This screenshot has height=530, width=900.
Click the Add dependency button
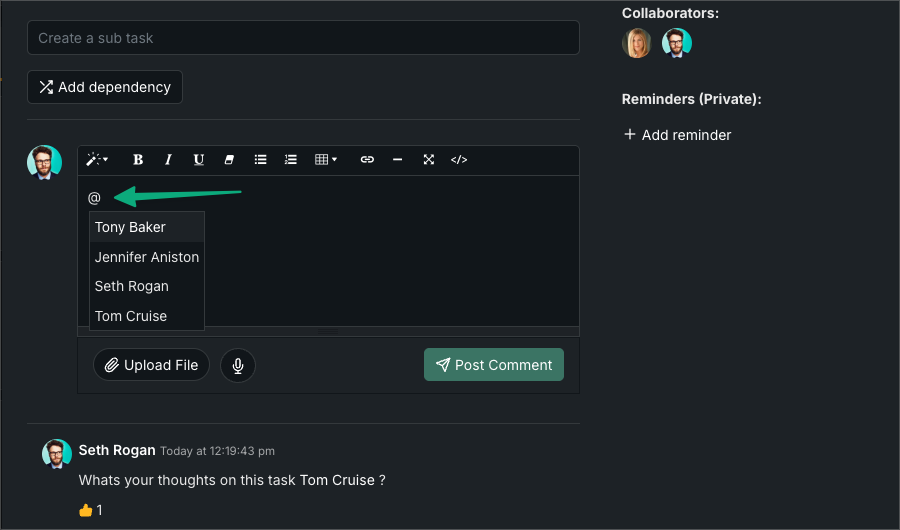point(105,87)
